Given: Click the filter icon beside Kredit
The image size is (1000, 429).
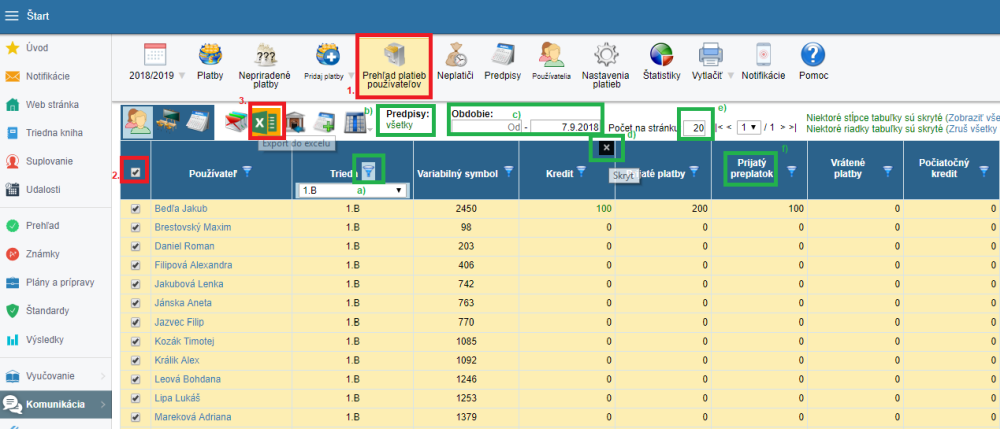Looking at the screenshot, I should [x=582, y=170].
